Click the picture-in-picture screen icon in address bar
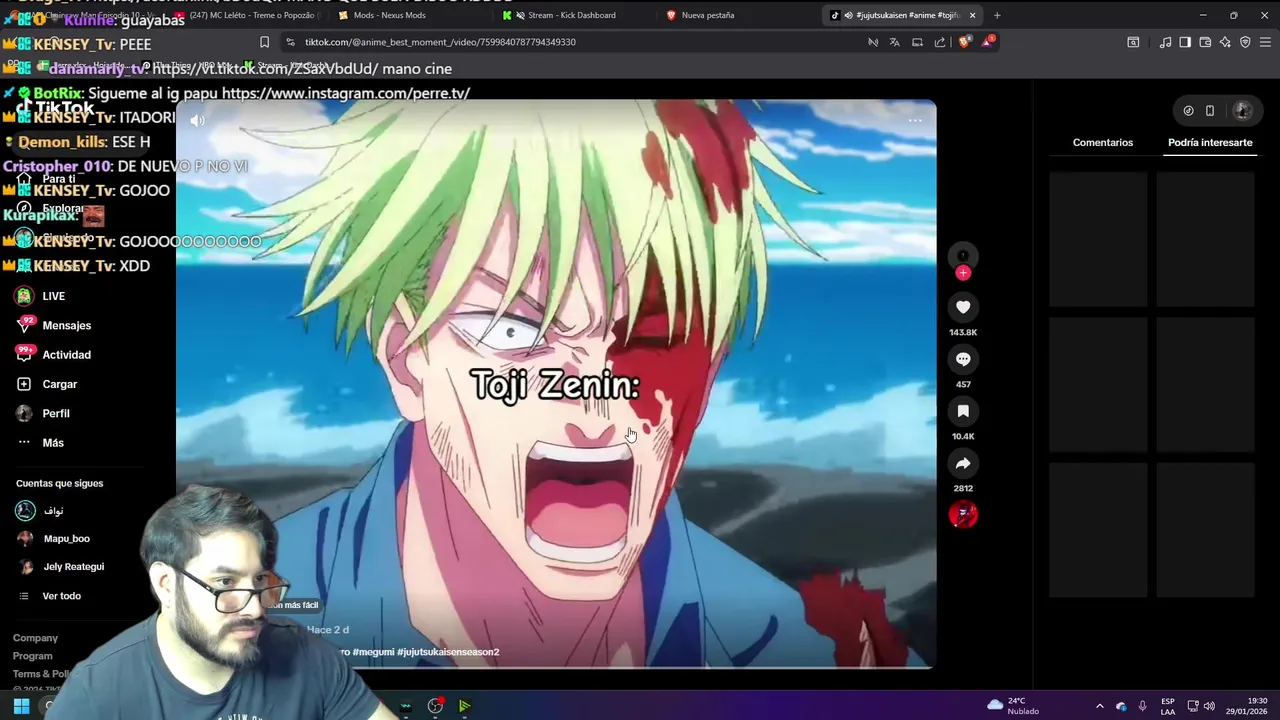1280x720 pixels. tap(917, 42)
